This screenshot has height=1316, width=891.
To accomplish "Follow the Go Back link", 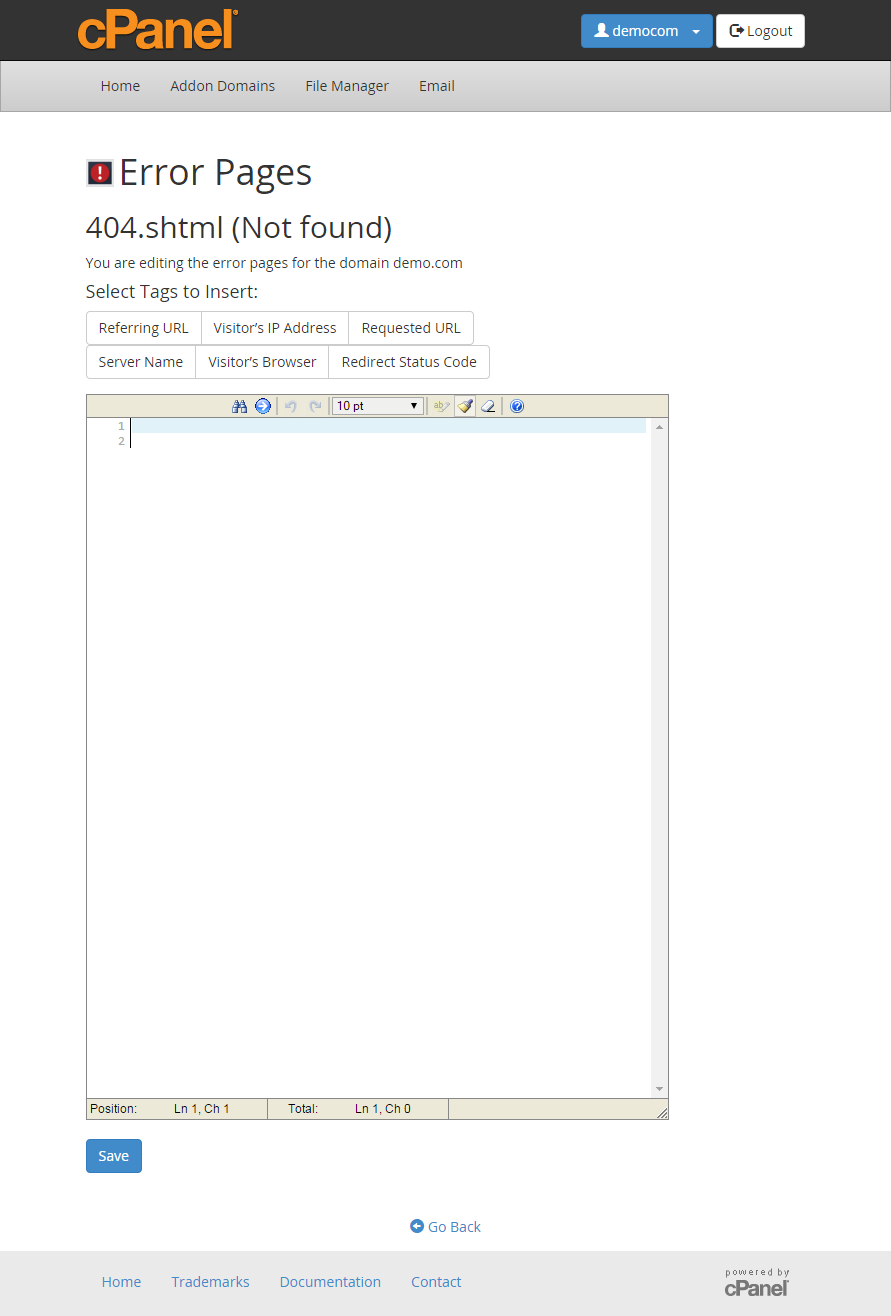I will click(x=445, y=1226).
